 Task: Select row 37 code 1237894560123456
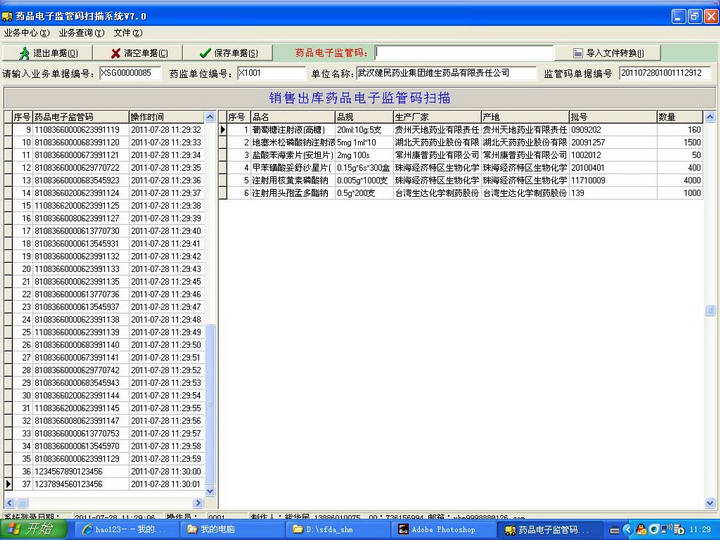click(69, 484)
